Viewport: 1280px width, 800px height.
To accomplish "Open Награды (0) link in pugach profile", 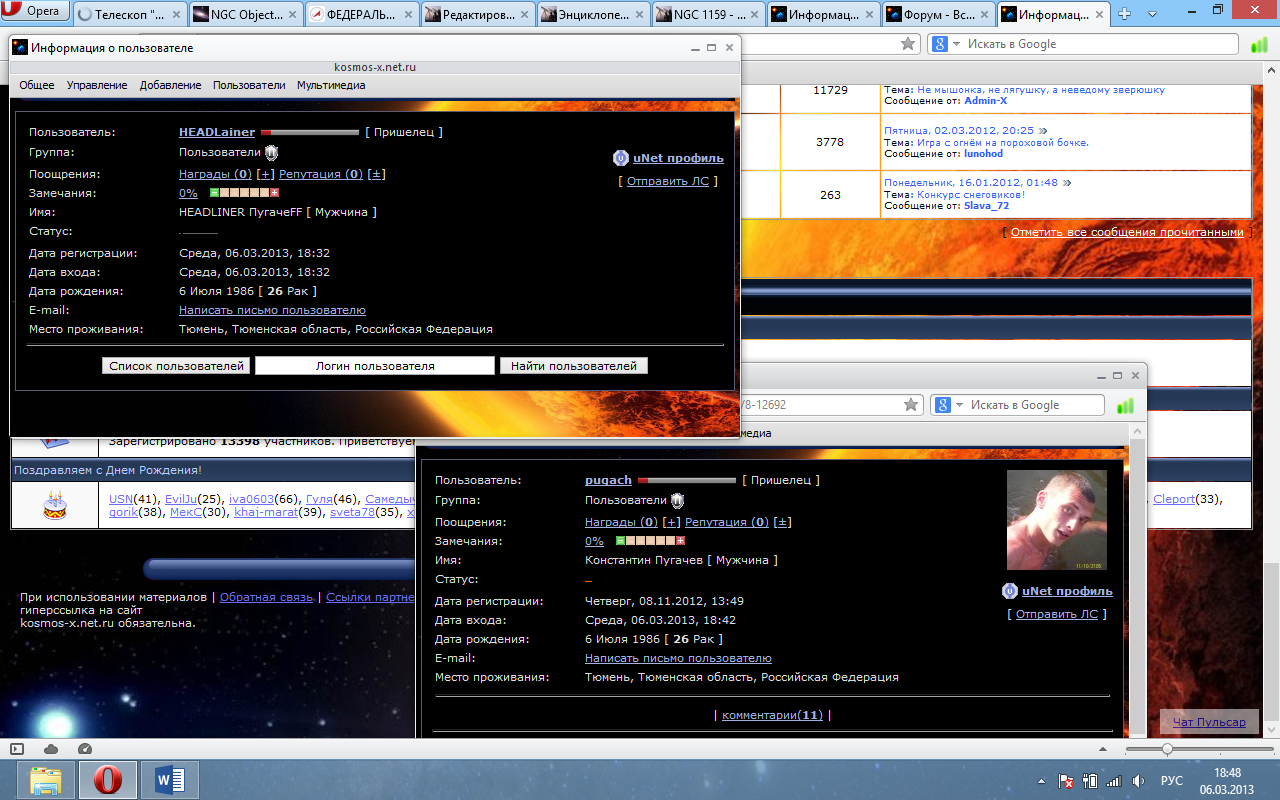I will 621,522.
